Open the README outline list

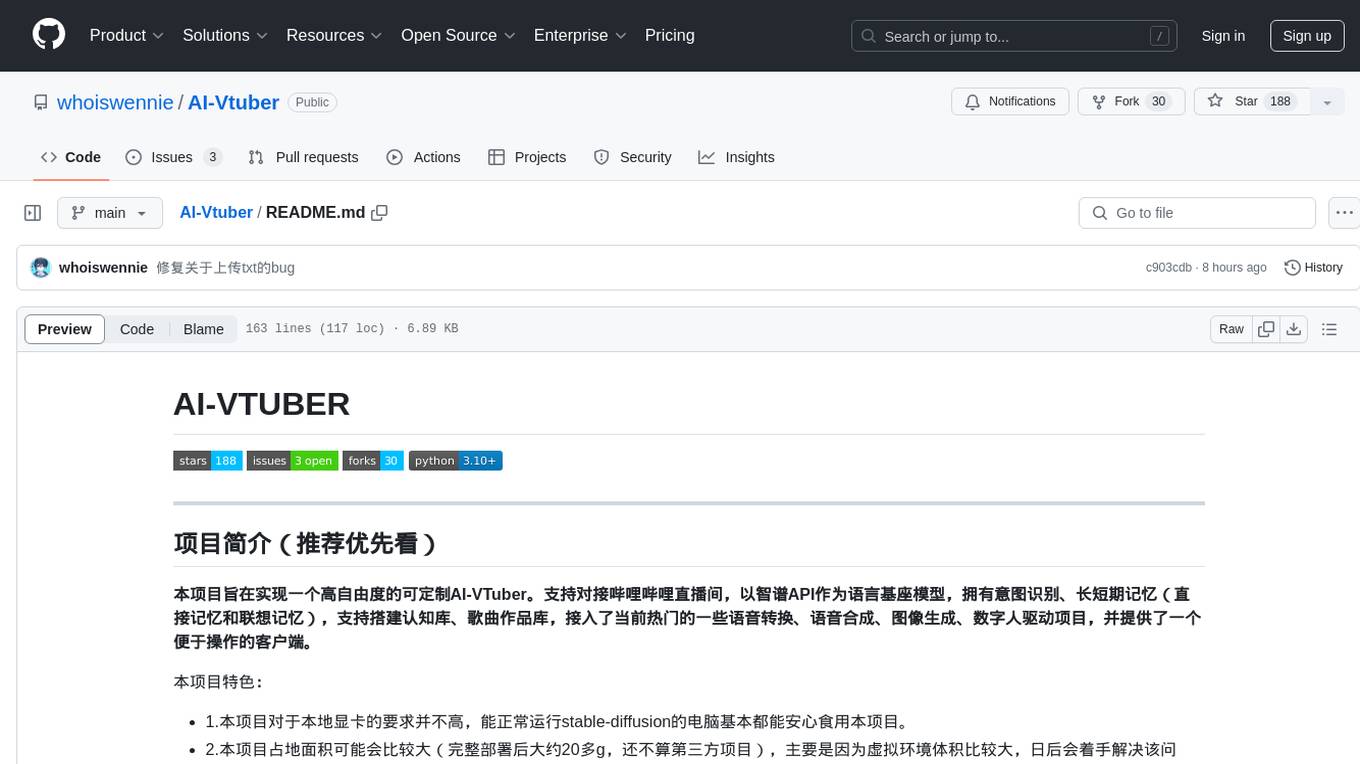(1329, 329)
